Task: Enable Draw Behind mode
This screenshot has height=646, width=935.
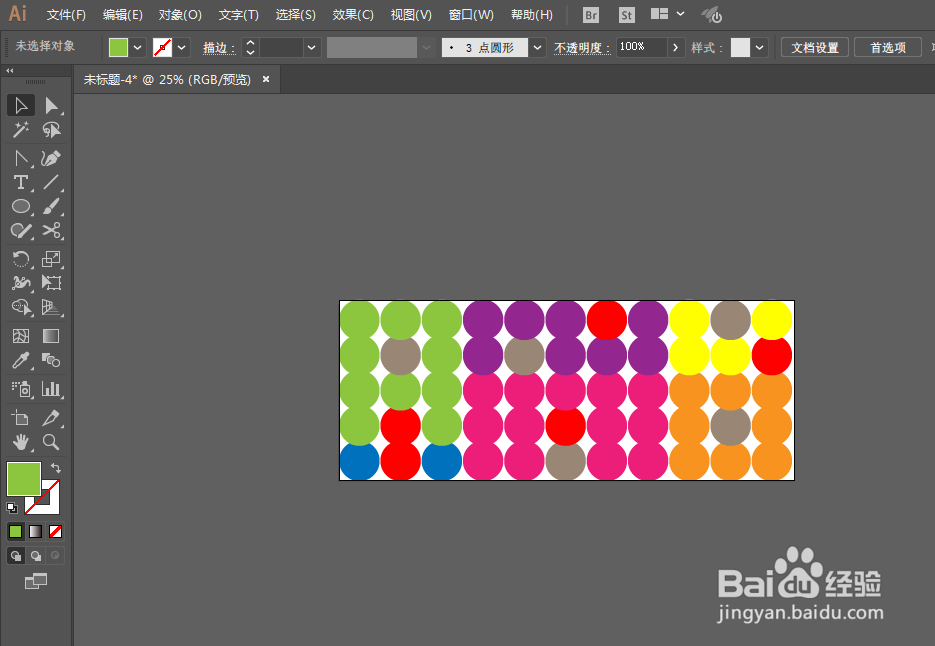Action: tap(36, 556)
